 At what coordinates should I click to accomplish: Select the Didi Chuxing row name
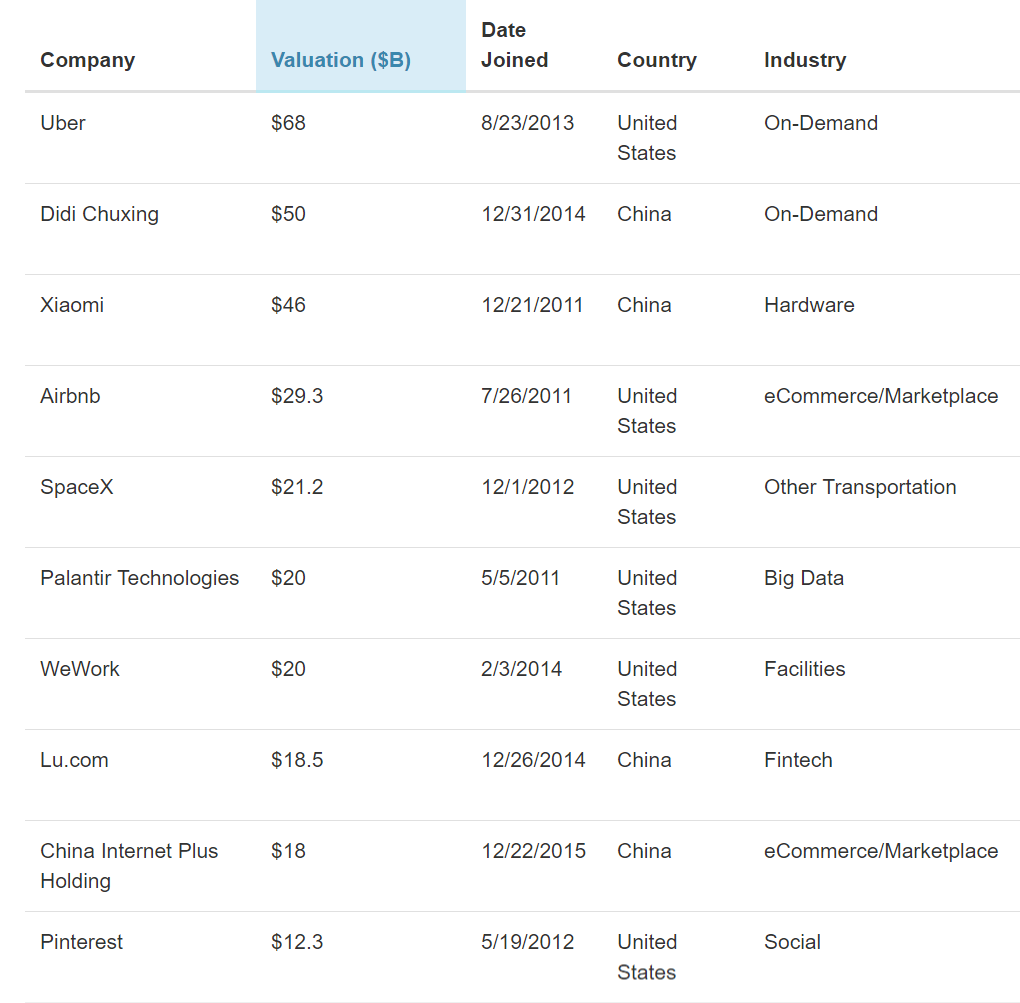pyautogui.click(x=99, y=214)
